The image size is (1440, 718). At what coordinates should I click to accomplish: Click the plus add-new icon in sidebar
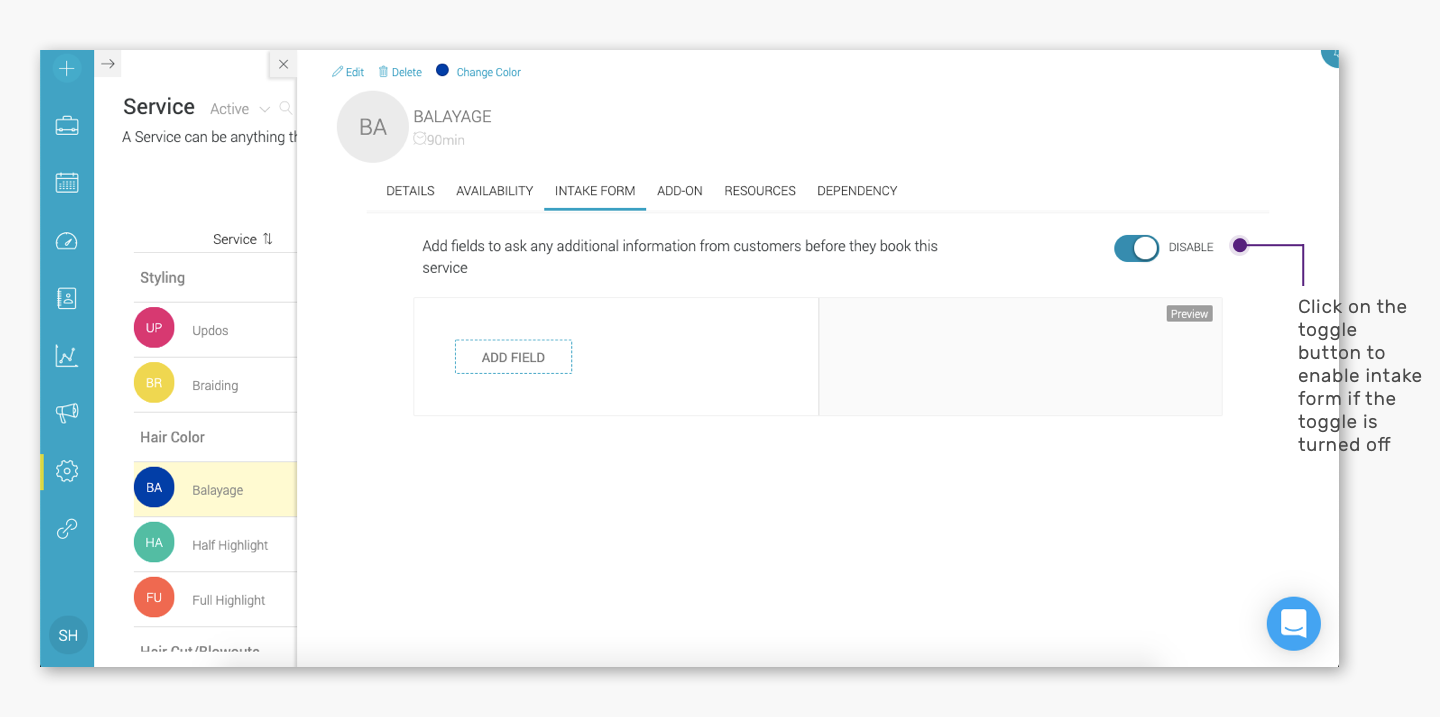(x=67, y=68)
